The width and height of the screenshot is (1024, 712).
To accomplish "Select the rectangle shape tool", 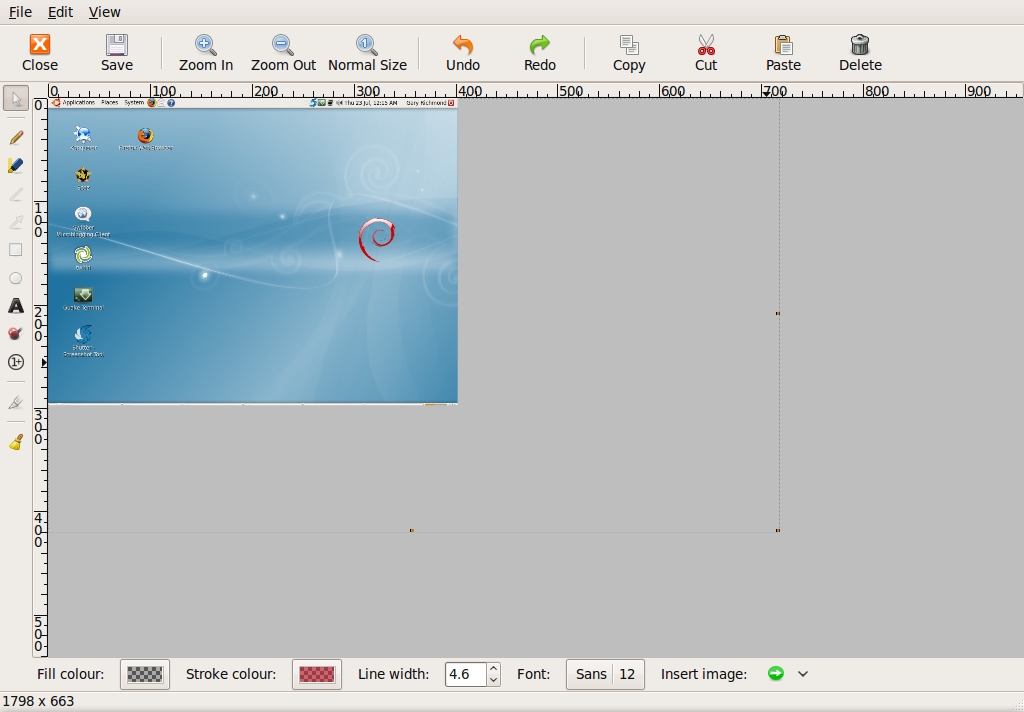I will [16, 250].
